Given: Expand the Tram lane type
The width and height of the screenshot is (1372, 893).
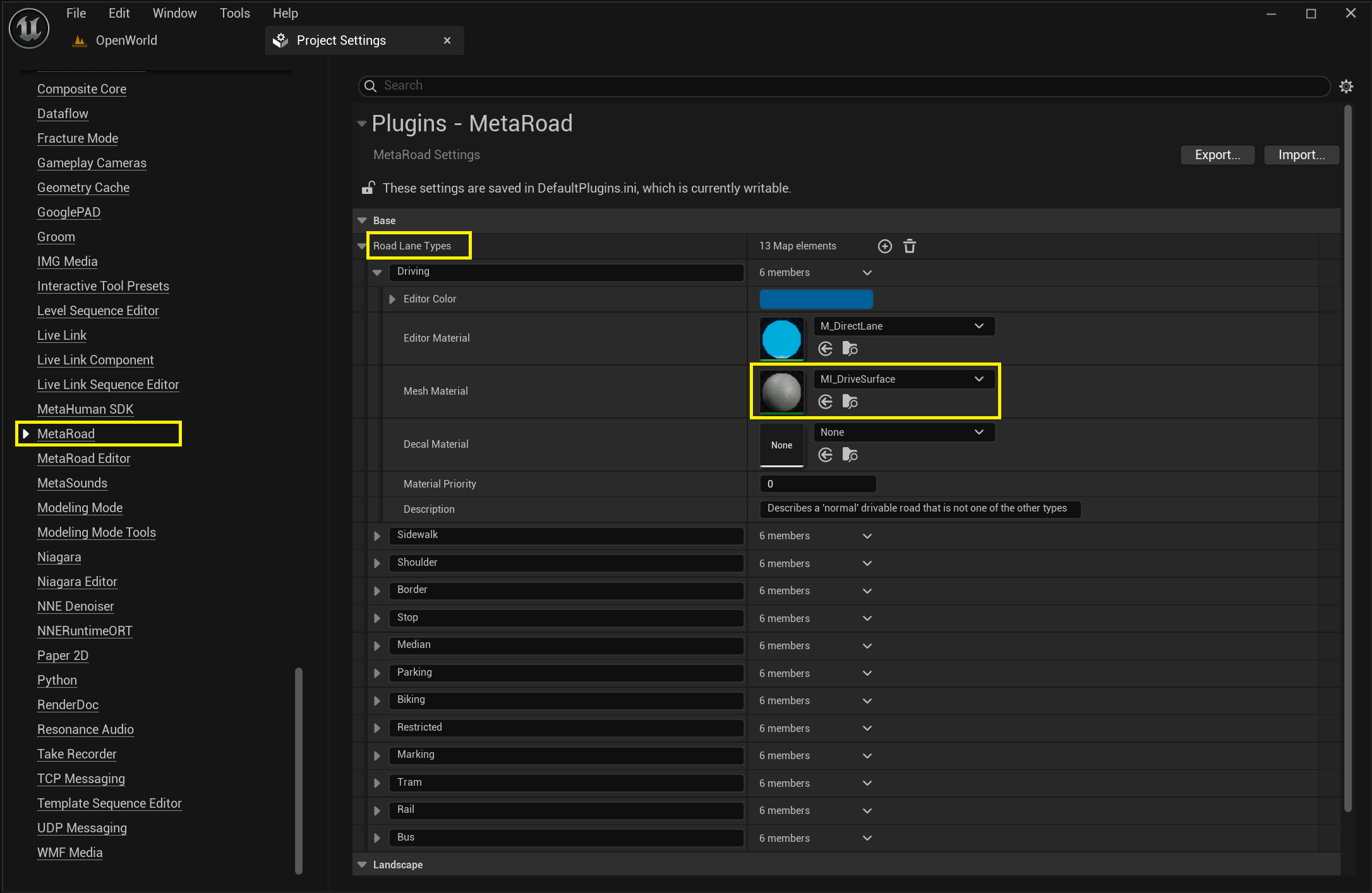Looking at the screenshot, I should click(377, 783).
